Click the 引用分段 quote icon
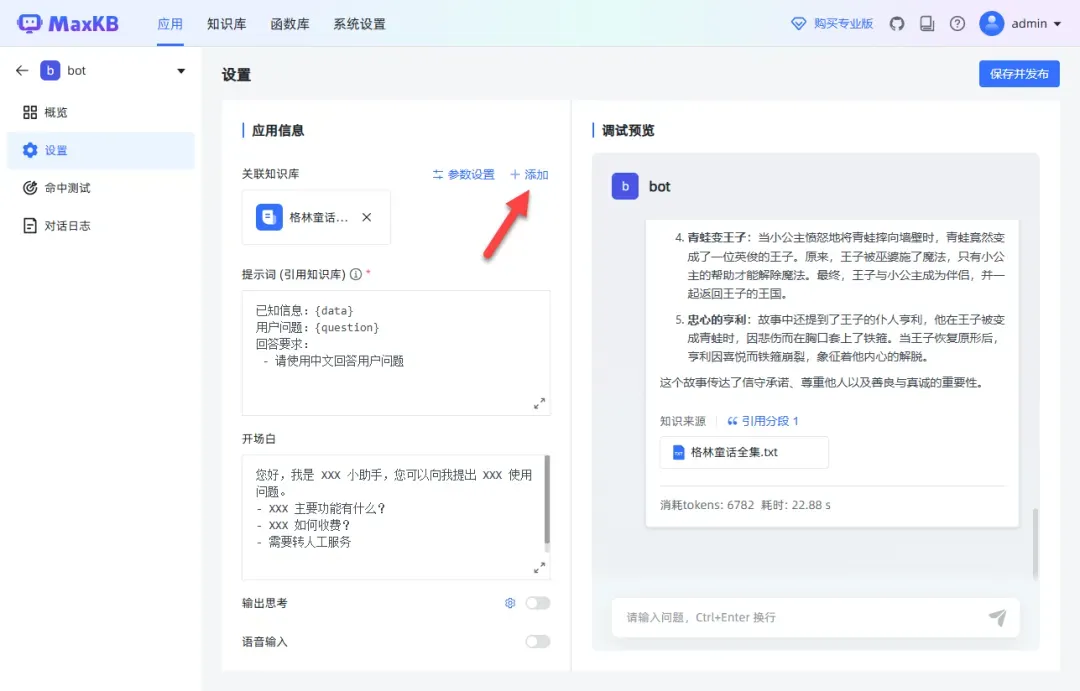1080x691 pixels. point(732,421)
